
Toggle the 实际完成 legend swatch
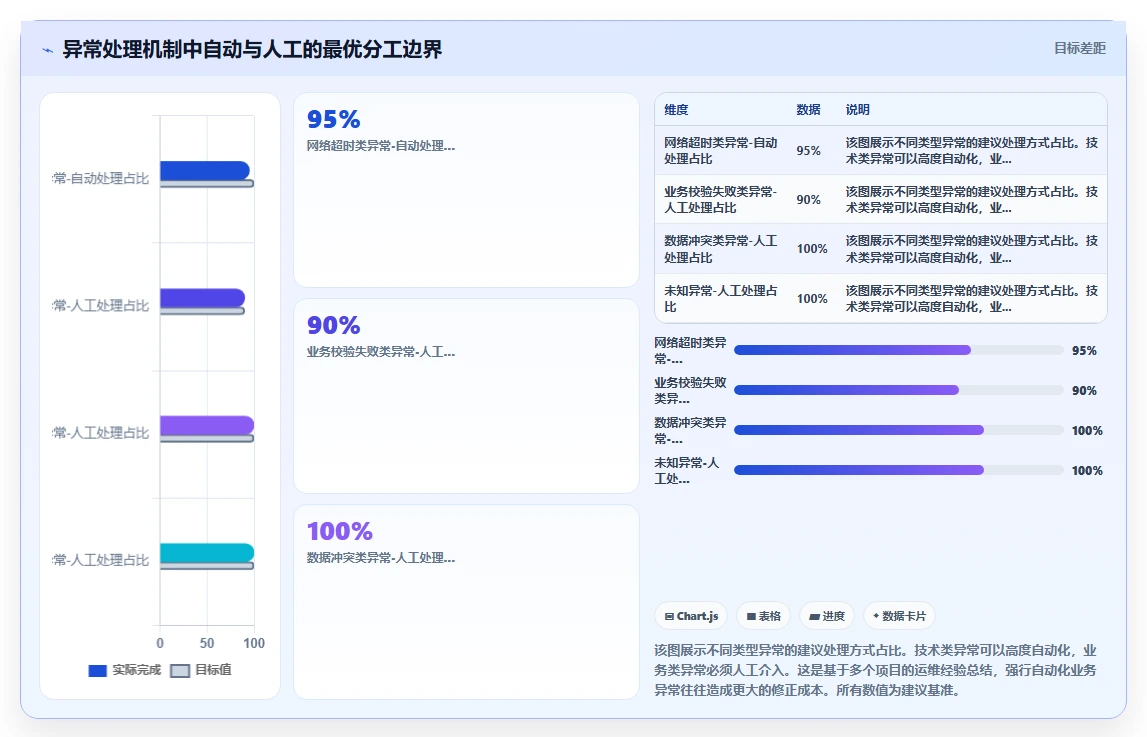pos(97,670)
